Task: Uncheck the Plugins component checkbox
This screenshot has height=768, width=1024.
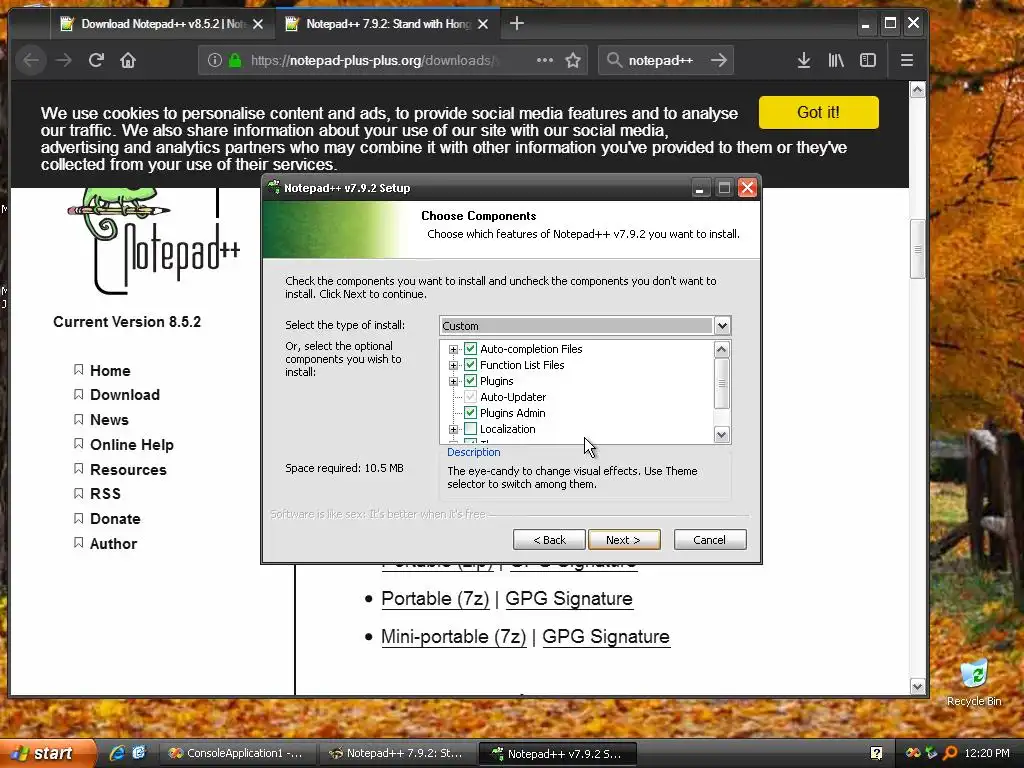Action: click(x=470, y=381)
